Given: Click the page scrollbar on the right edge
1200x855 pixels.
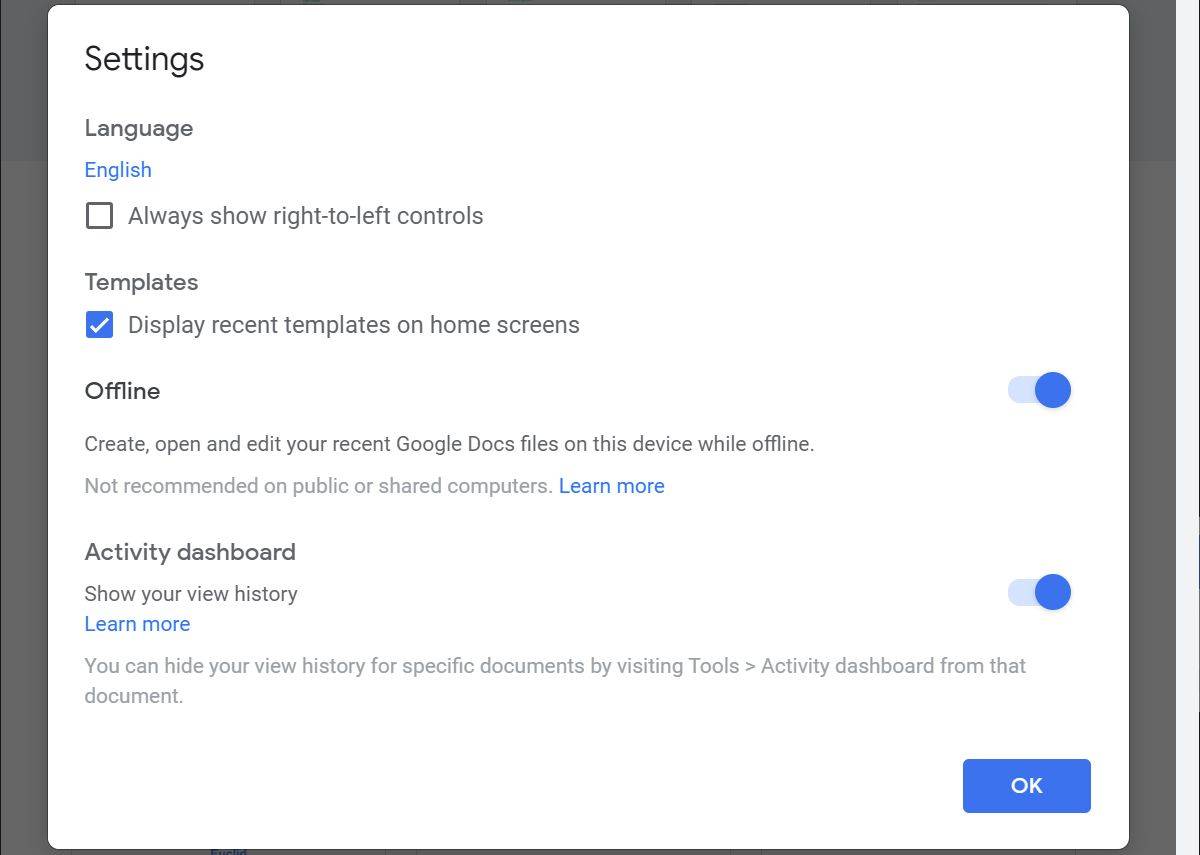Looking at the screenshot, I should point(1195,428).
